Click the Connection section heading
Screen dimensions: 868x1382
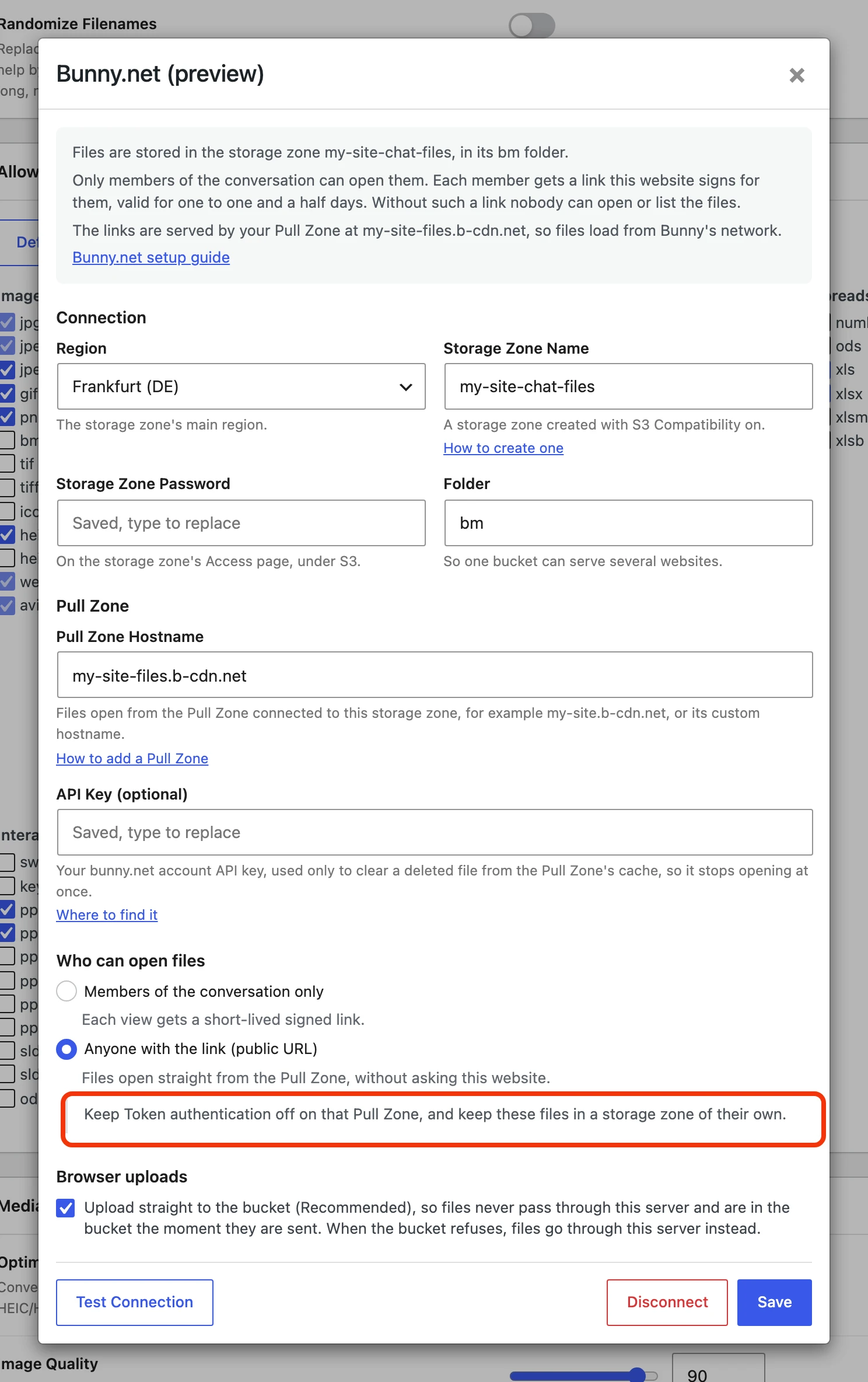click(x=101, y=317)
